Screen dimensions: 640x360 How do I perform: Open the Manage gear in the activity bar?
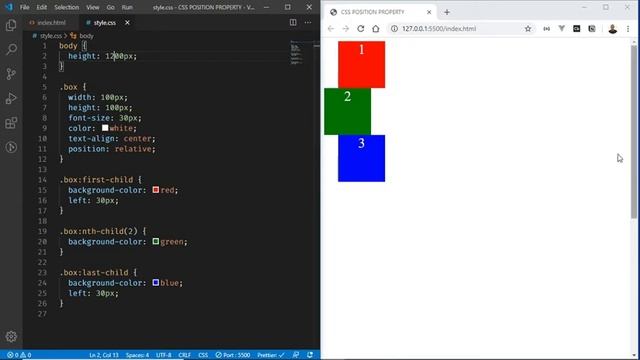point(11,336)
